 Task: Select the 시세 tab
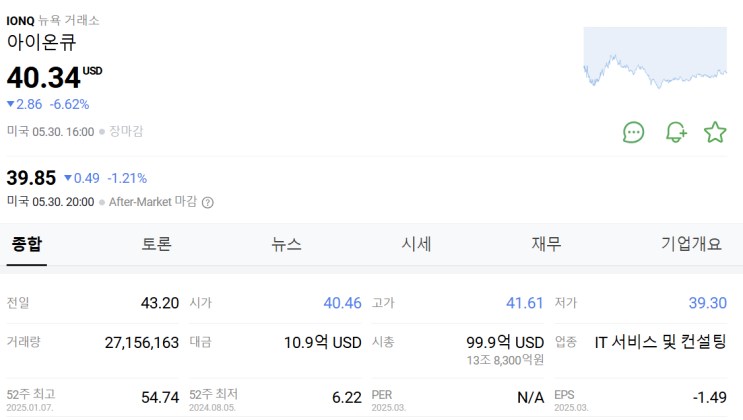coord(416,244)
